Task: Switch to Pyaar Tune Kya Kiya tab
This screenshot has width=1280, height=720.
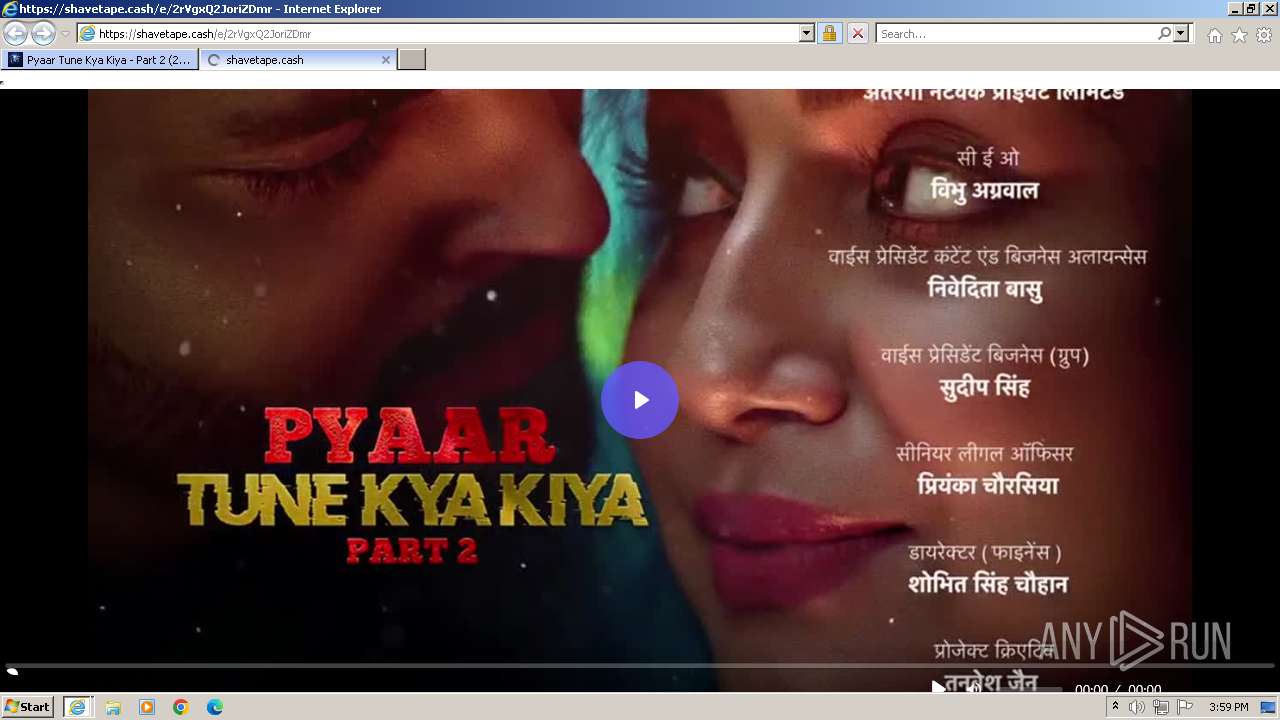Action: pyautogui.click(x=100, y=60)
